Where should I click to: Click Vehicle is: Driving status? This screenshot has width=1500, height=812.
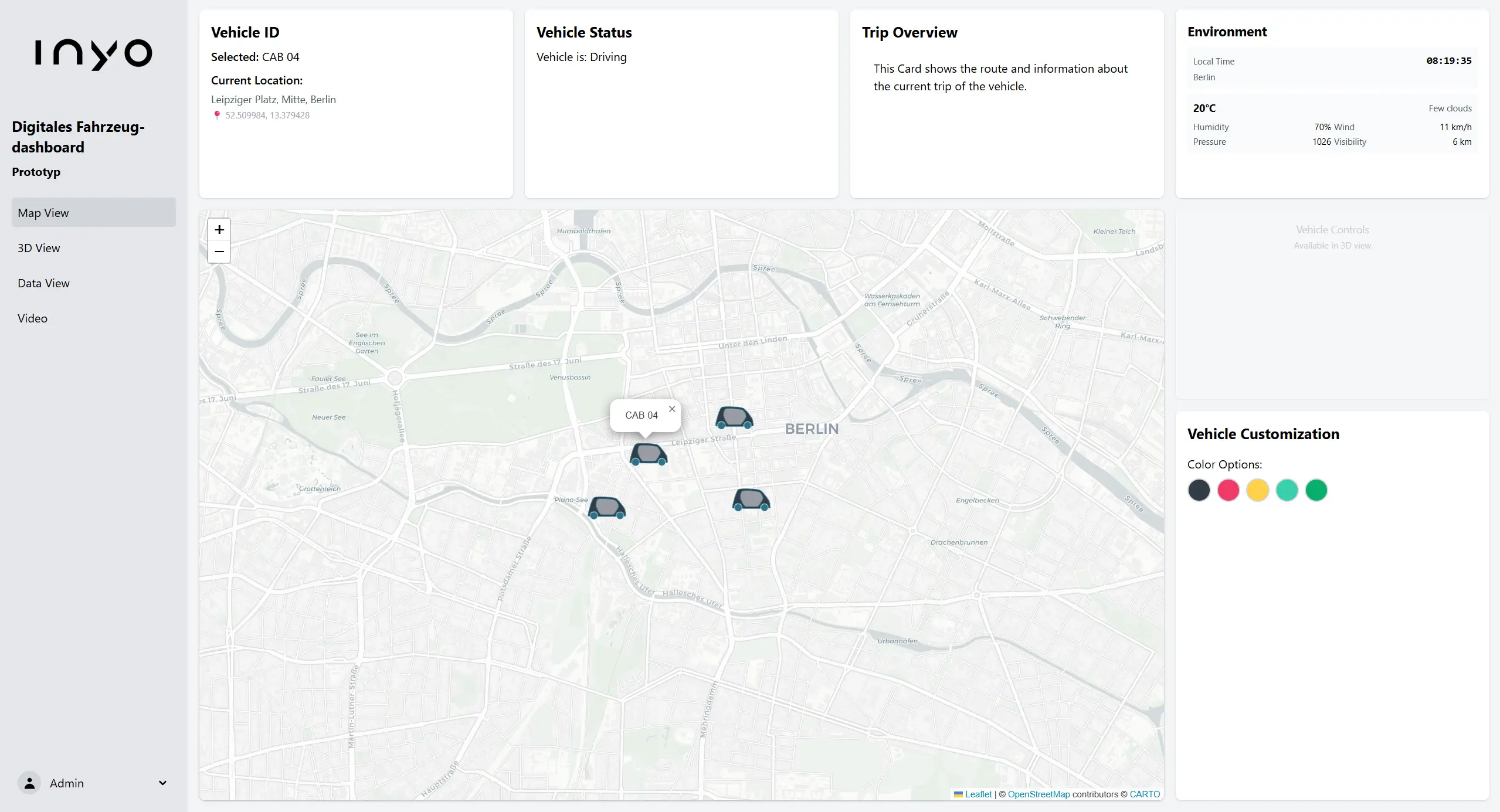[582, 57]
